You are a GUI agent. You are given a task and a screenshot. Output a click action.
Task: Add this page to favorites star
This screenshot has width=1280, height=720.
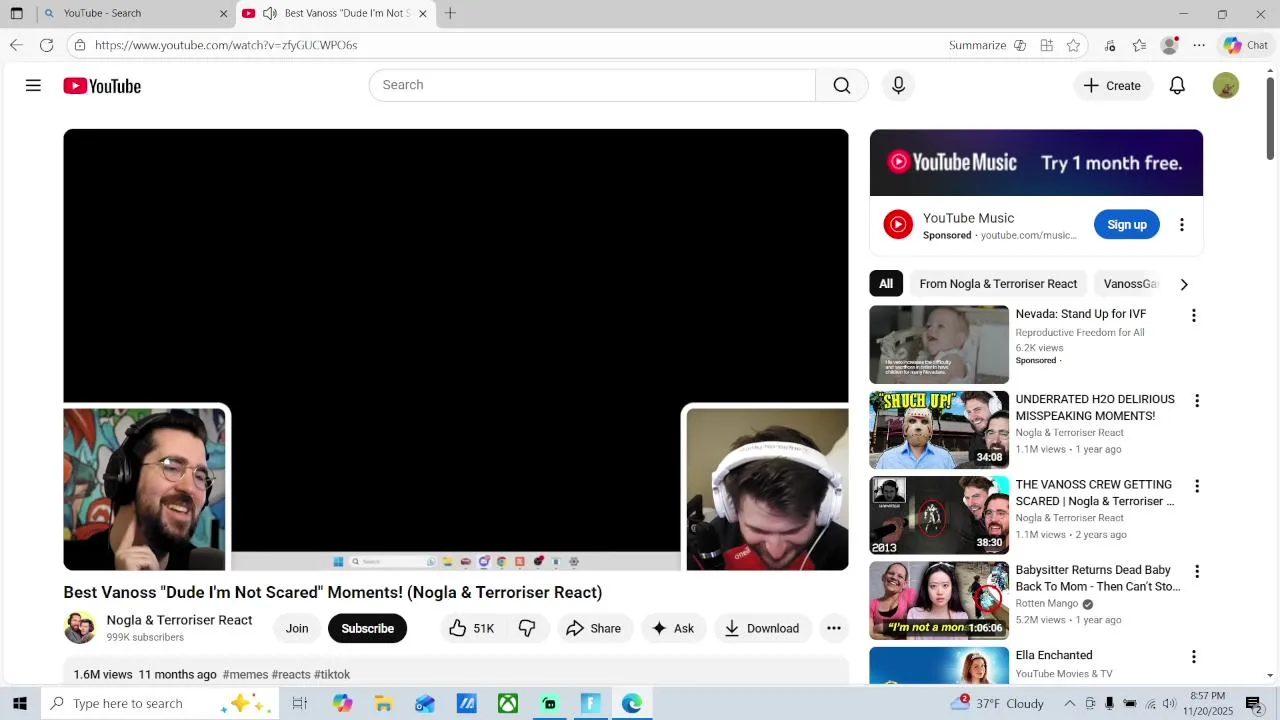point(1073,45)
